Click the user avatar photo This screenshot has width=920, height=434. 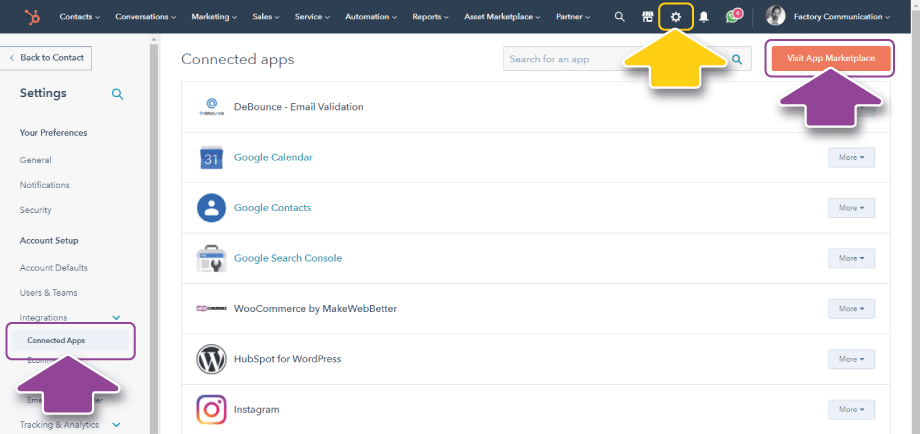tap(776, 16)
